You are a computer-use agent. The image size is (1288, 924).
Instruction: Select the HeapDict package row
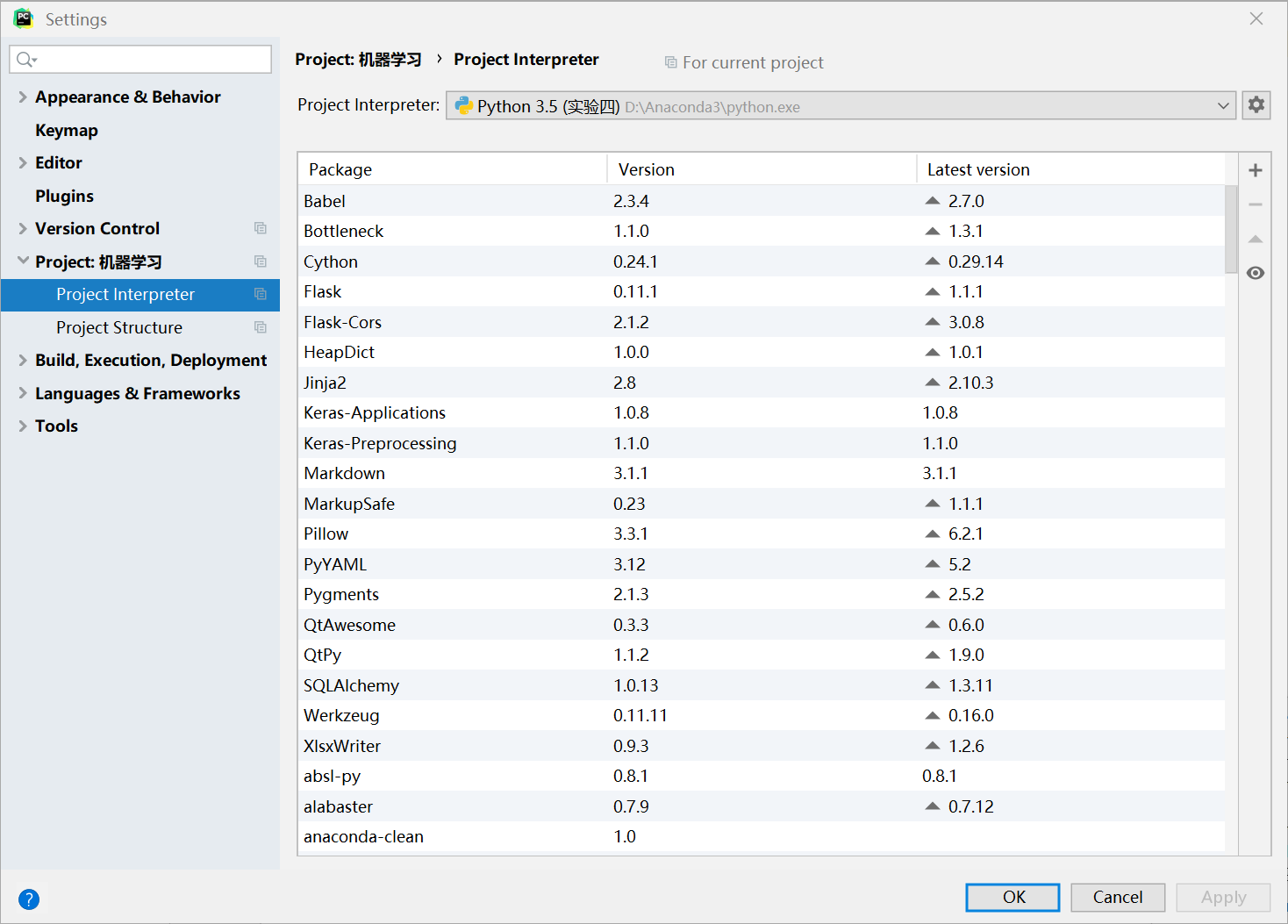click(762, 352)
